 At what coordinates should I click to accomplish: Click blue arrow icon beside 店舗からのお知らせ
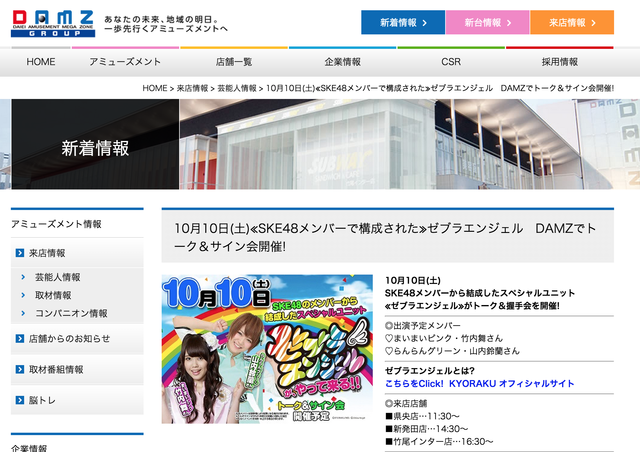(x=20, y=338)
